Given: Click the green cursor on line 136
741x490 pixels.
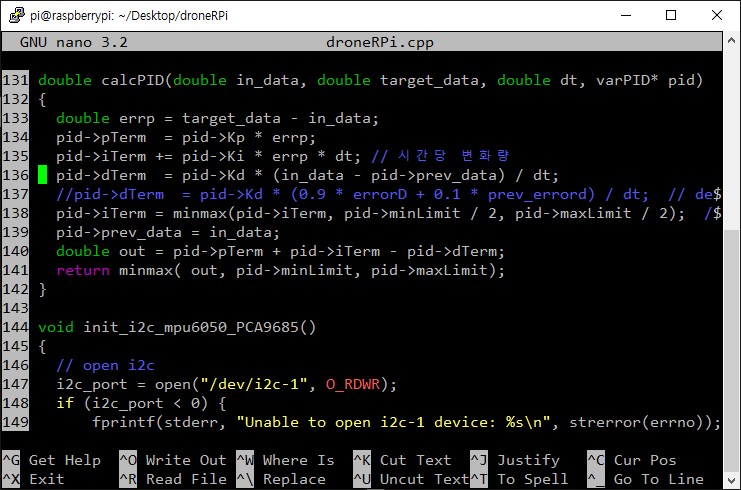Looking at the screenshot, I should tap(43, 175).
